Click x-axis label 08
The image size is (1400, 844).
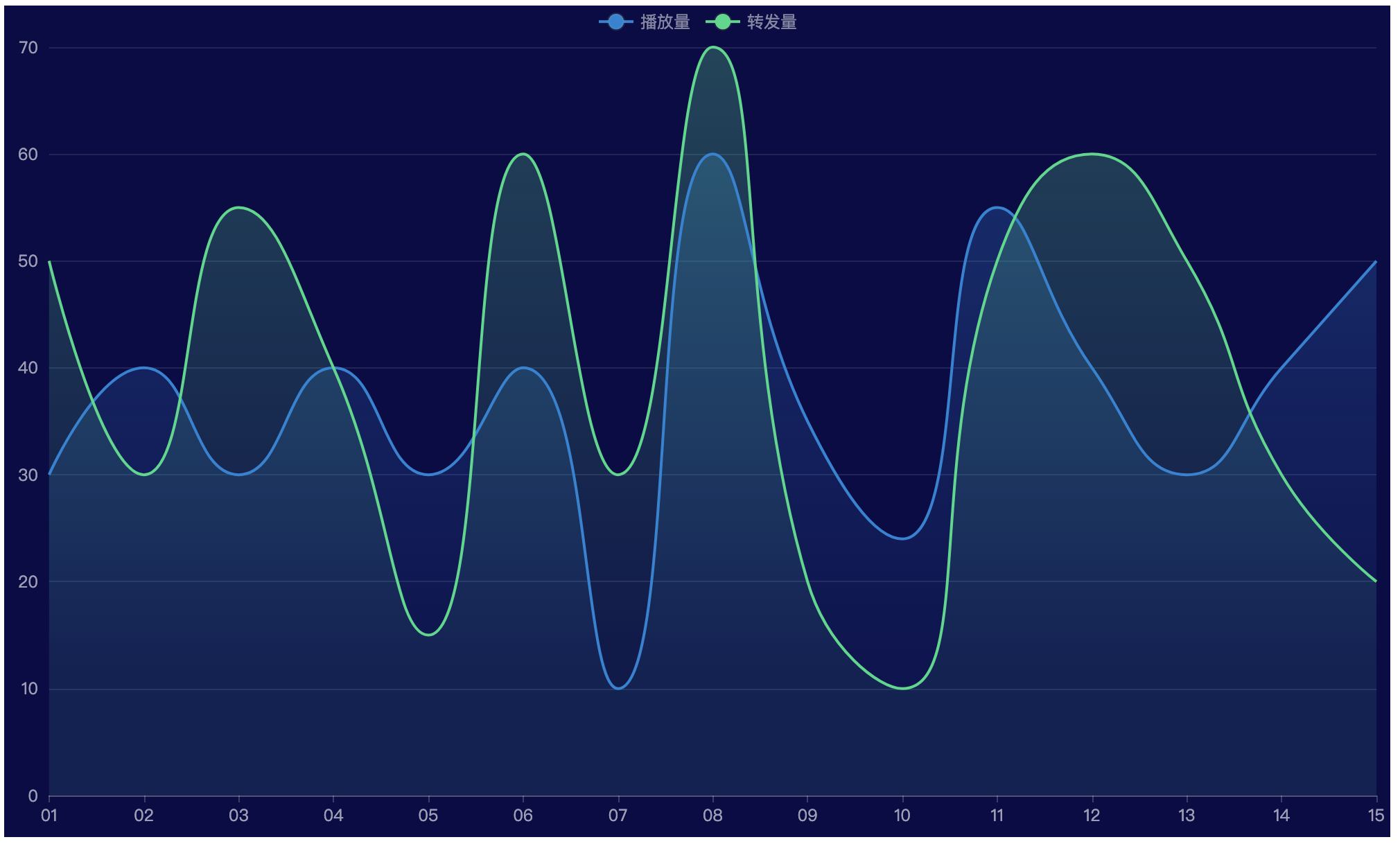tap(712, 816)
